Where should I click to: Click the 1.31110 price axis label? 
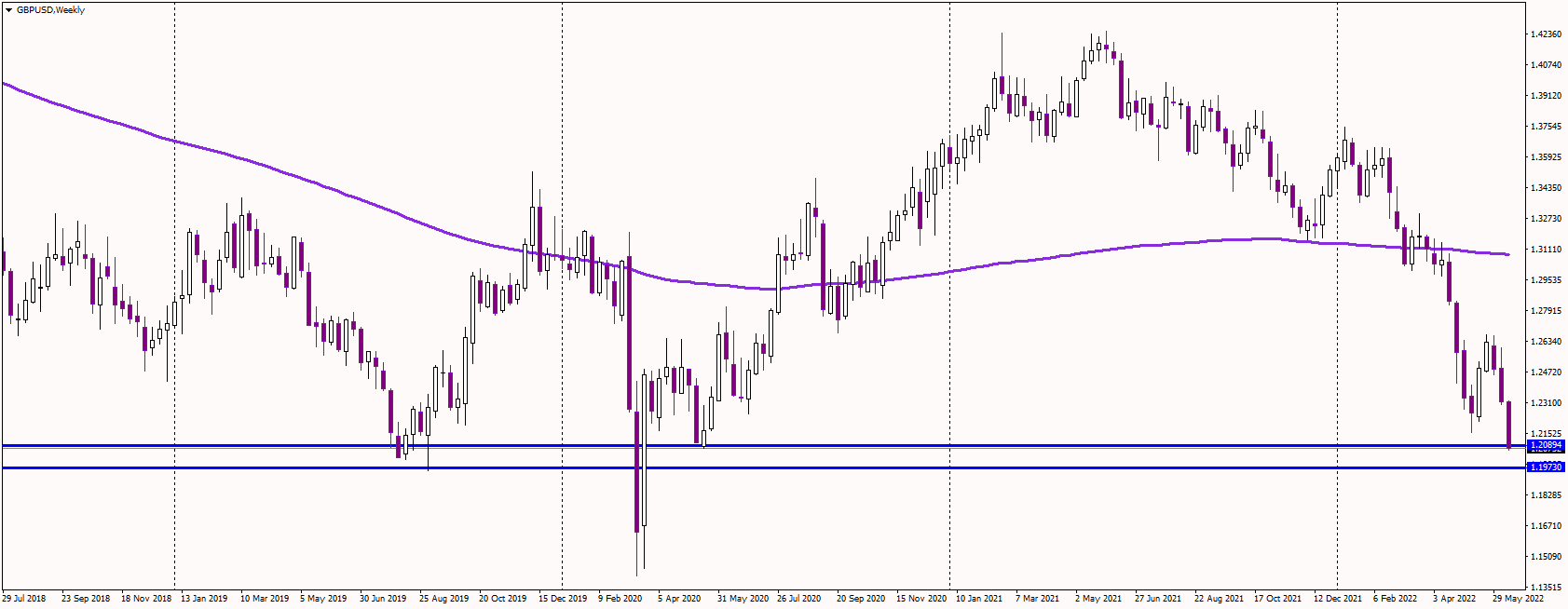[x=1547, y=250]
